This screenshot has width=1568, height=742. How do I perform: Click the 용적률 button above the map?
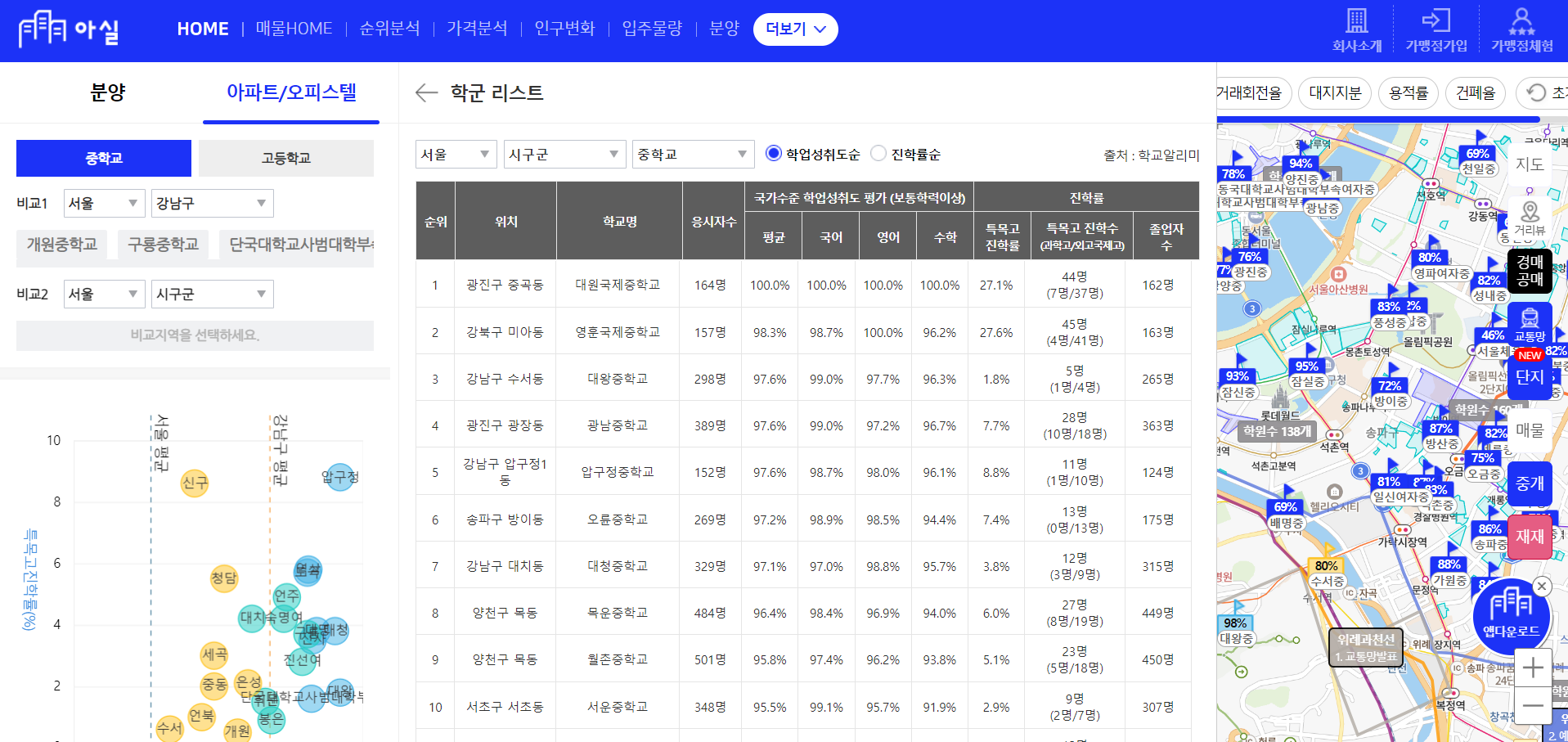pyautogui.click(x=1409, y=92)
